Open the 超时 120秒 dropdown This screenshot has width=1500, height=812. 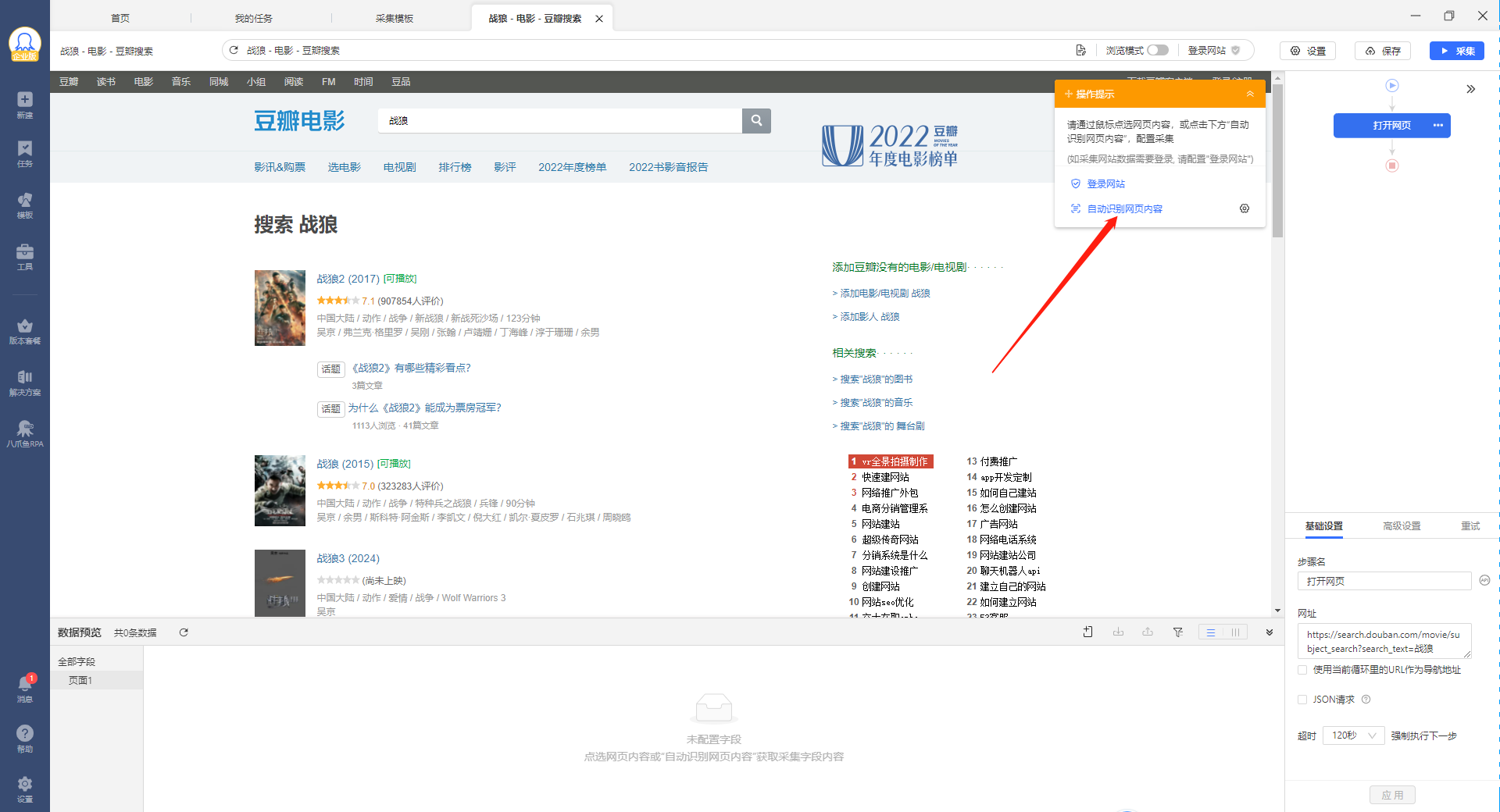[1353, 735]
